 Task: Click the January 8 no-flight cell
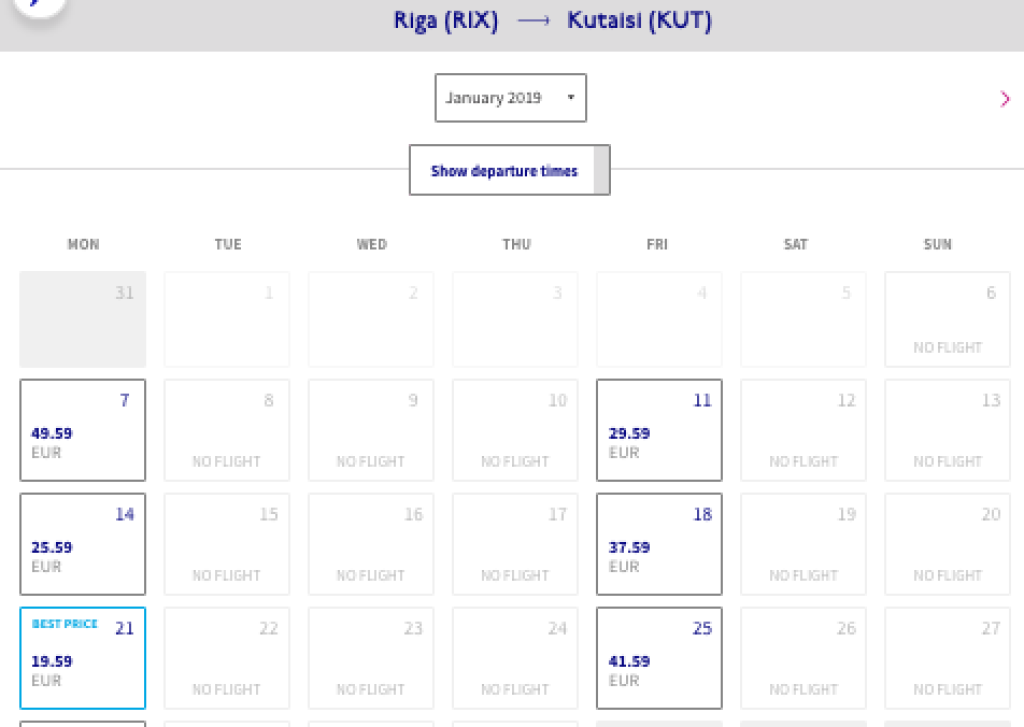pyautogui.click(x=227, y=430)
